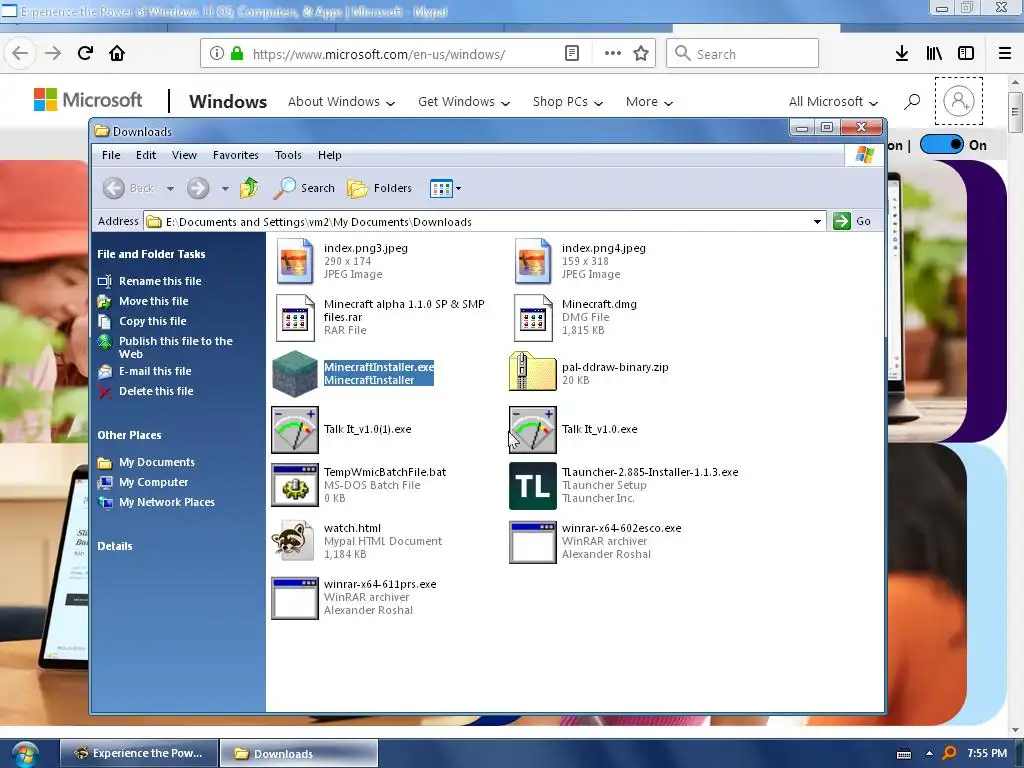The image size is (1024, 768).
Task: Open the Edit menu
Action: [146, 155]
